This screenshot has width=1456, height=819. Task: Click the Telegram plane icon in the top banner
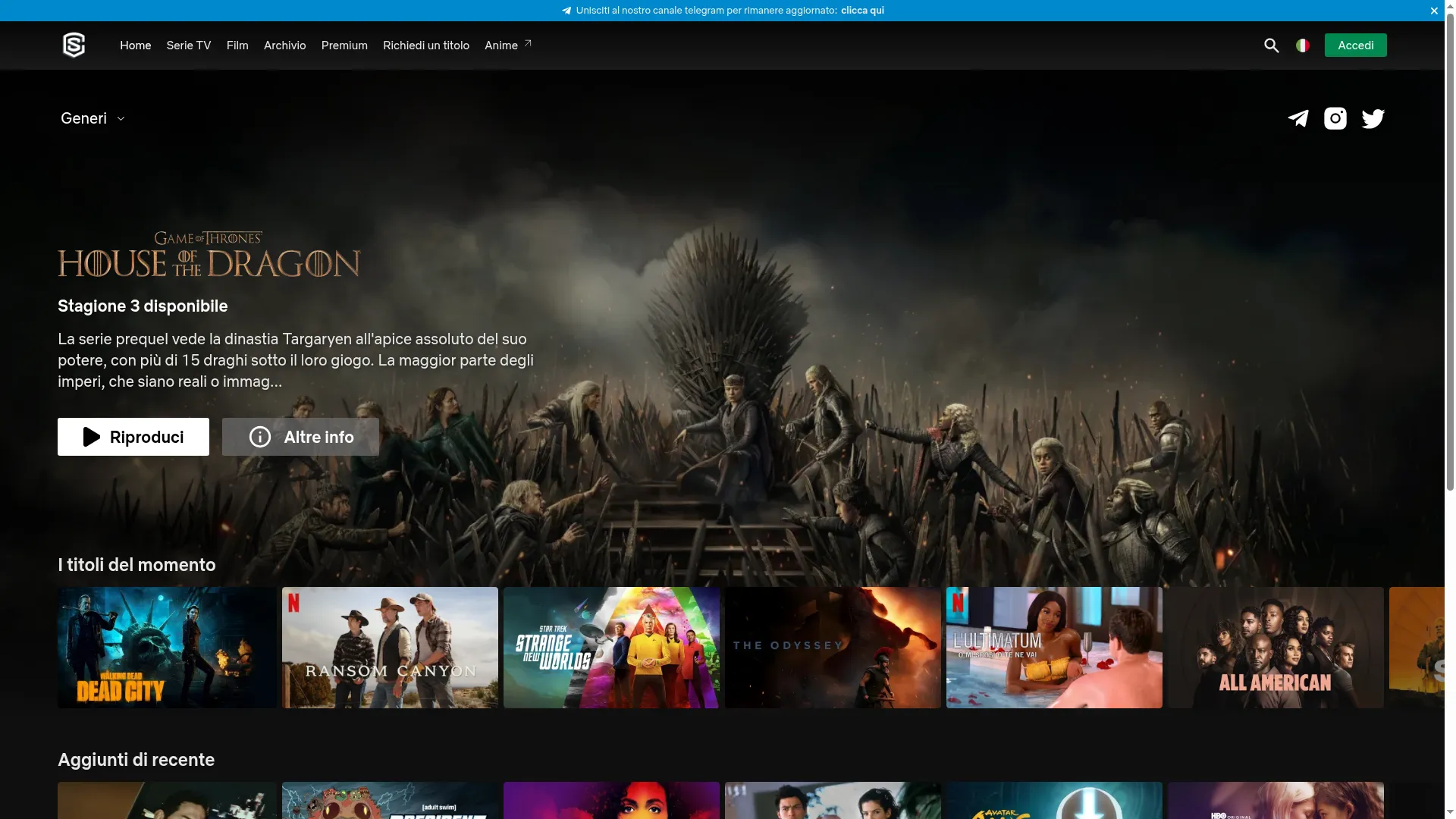(566, 11)
